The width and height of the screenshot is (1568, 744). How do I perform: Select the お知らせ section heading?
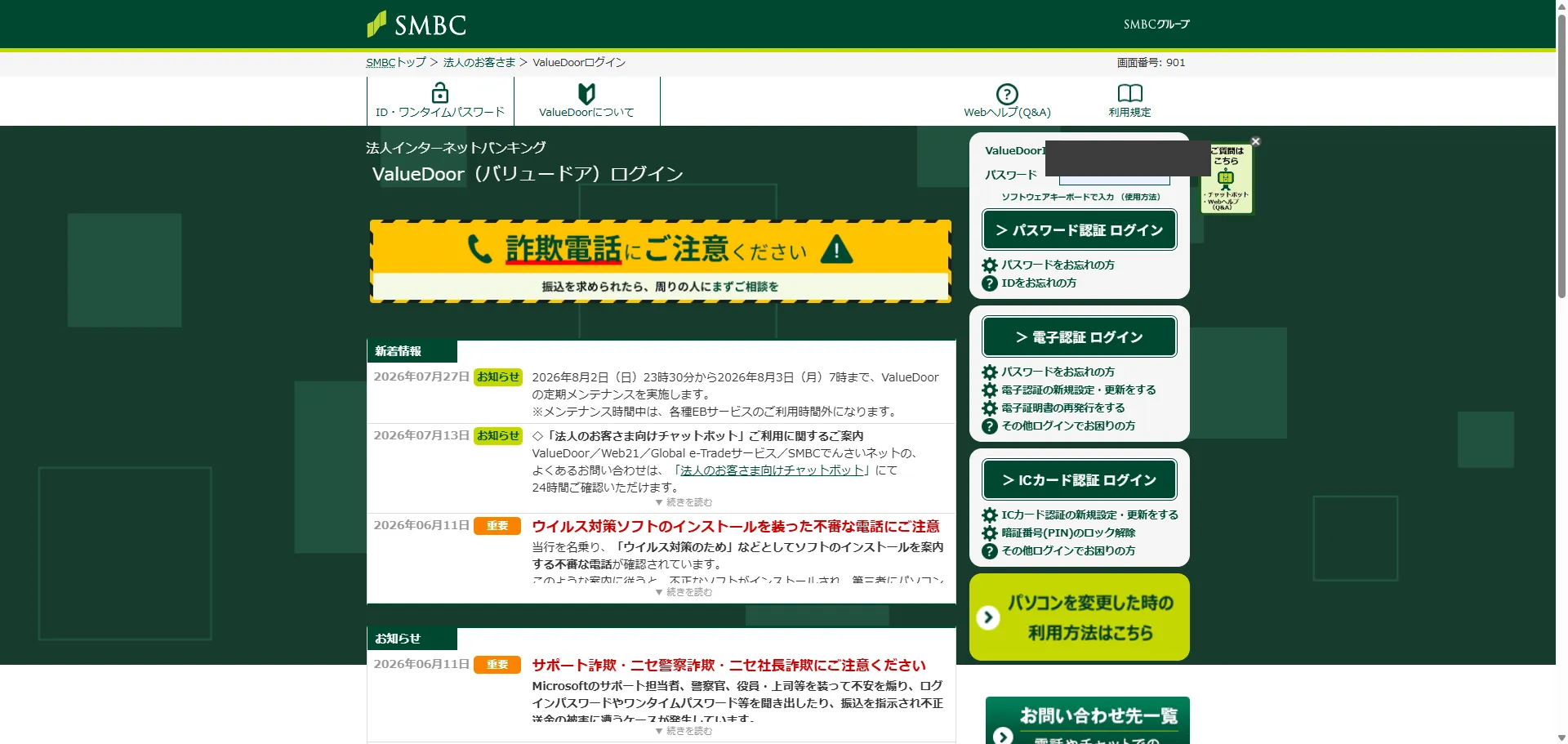398,639
